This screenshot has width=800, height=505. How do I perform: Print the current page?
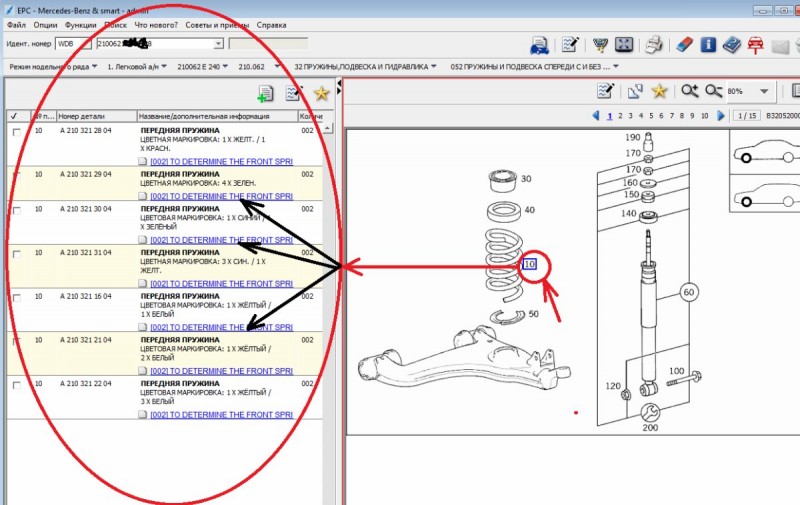coord(654,45)
